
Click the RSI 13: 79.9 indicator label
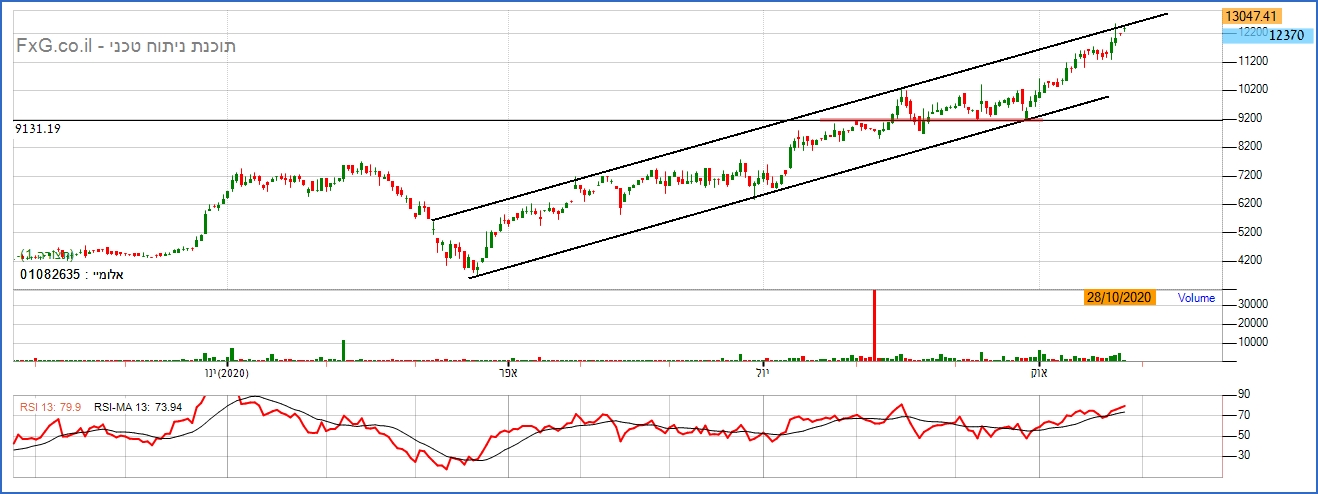click(x=51, y=407)
